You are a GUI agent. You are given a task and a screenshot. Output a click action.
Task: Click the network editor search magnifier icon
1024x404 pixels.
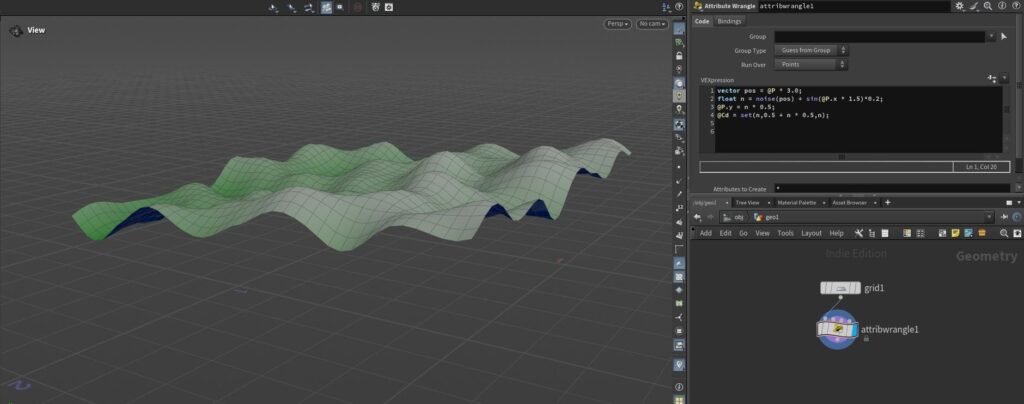tap(1003, 233)
